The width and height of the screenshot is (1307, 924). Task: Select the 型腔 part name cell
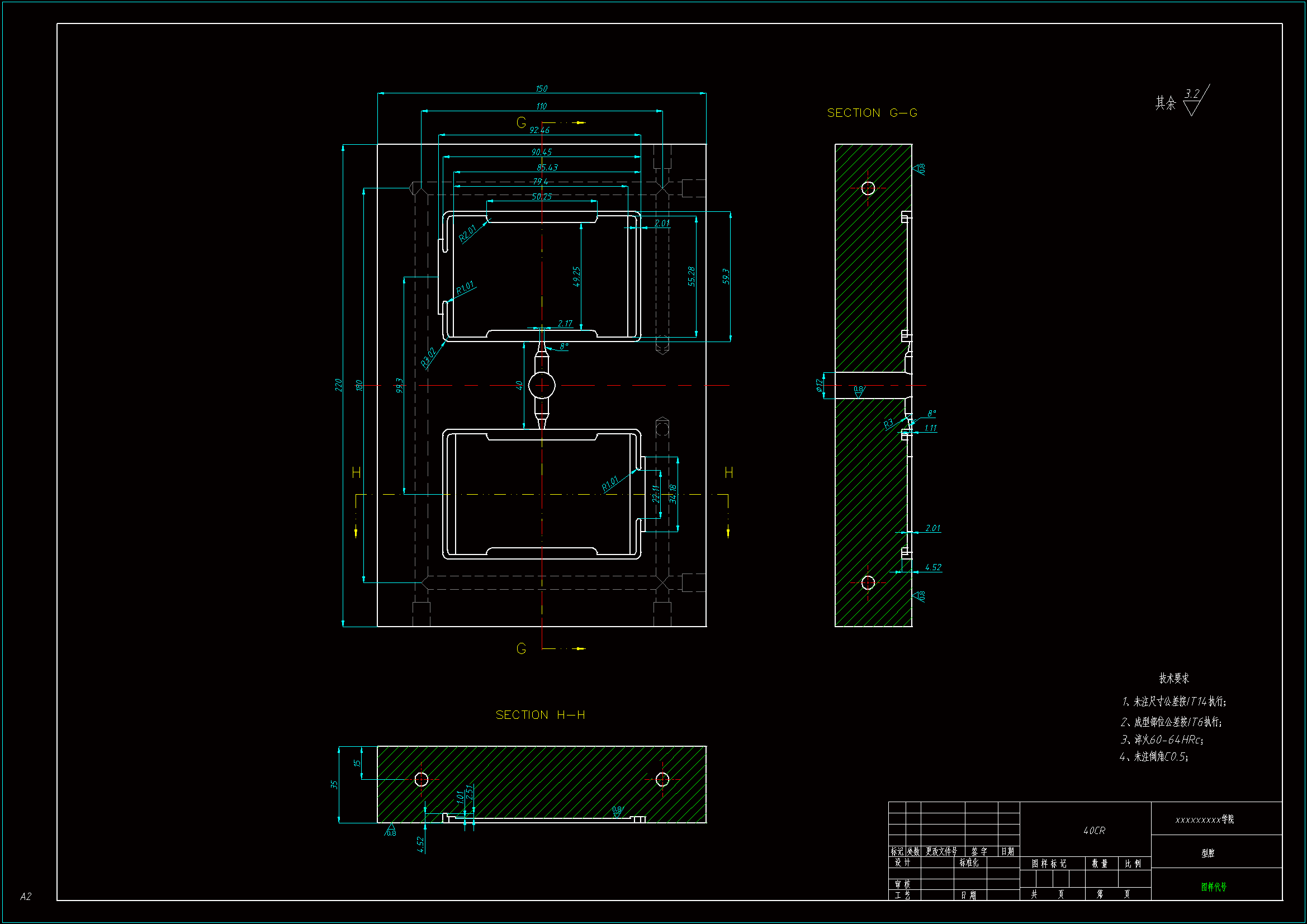[1207, 853]
